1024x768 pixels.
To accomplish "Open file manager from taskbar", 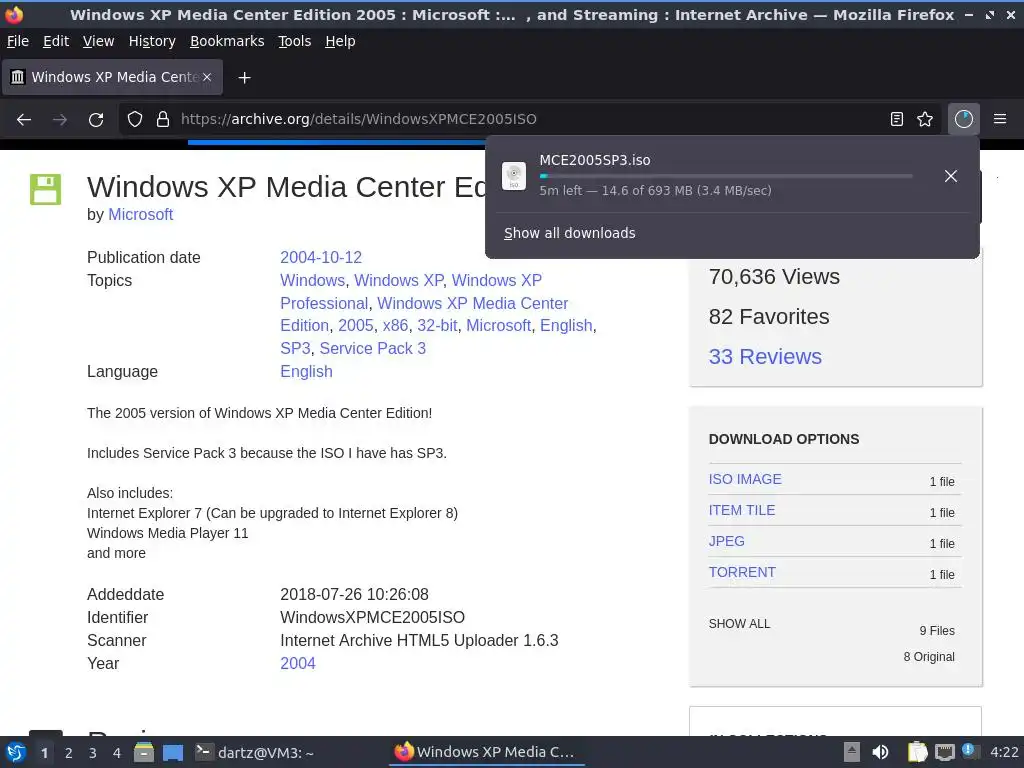I will click(x=144, y=752).
